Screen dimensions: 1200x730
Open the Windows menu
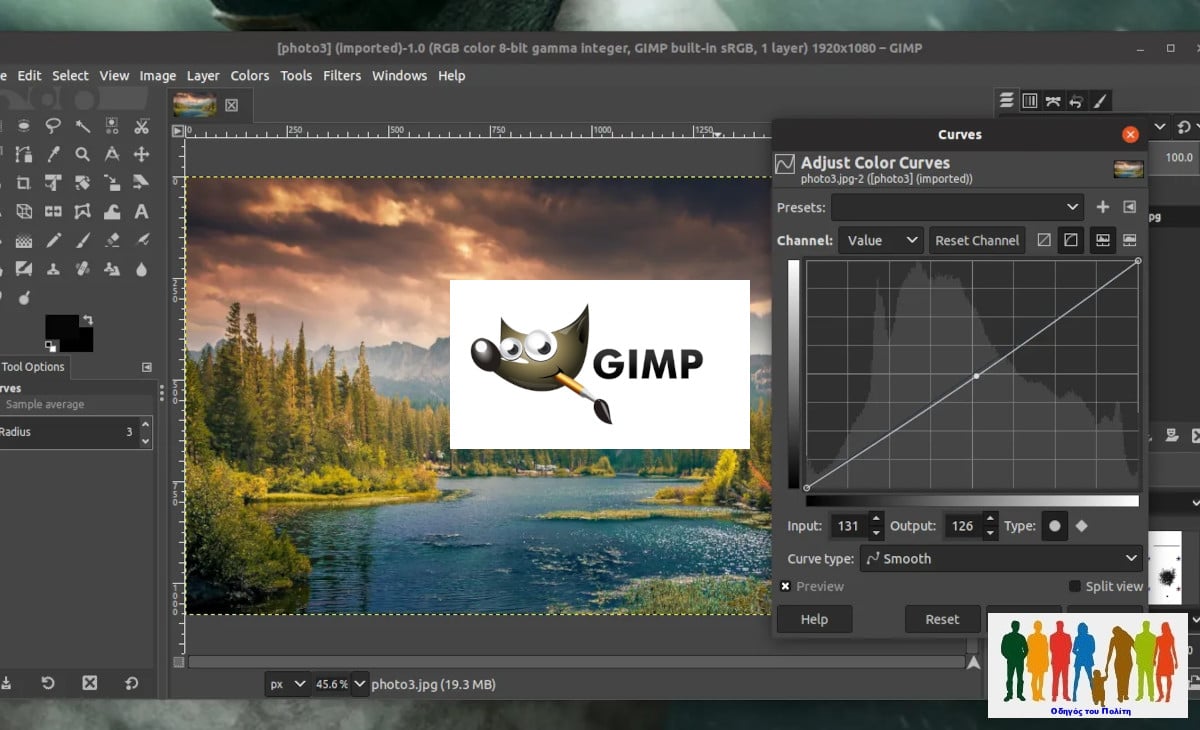tap(399, 75)
